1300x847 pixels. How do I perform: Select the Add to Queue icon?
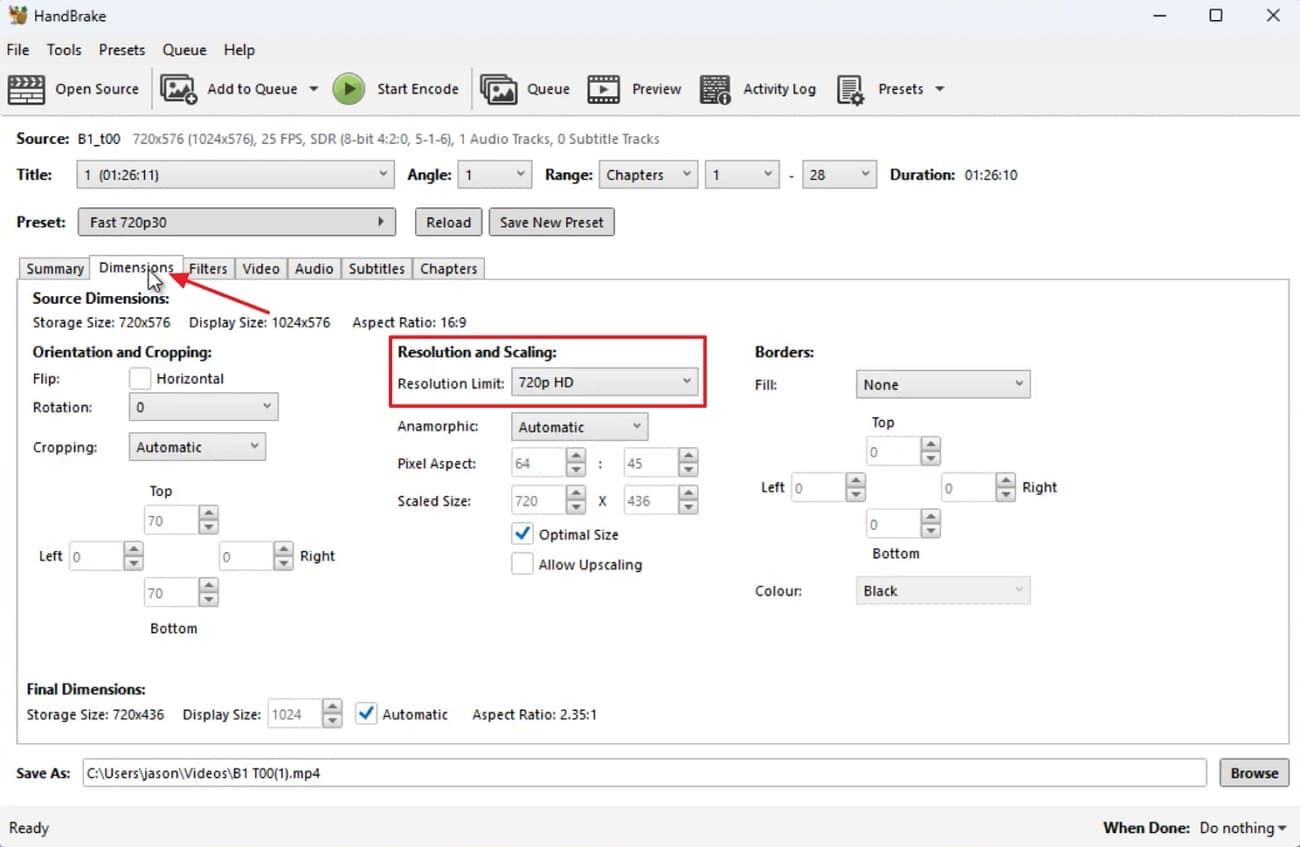[x=178, y=89]
